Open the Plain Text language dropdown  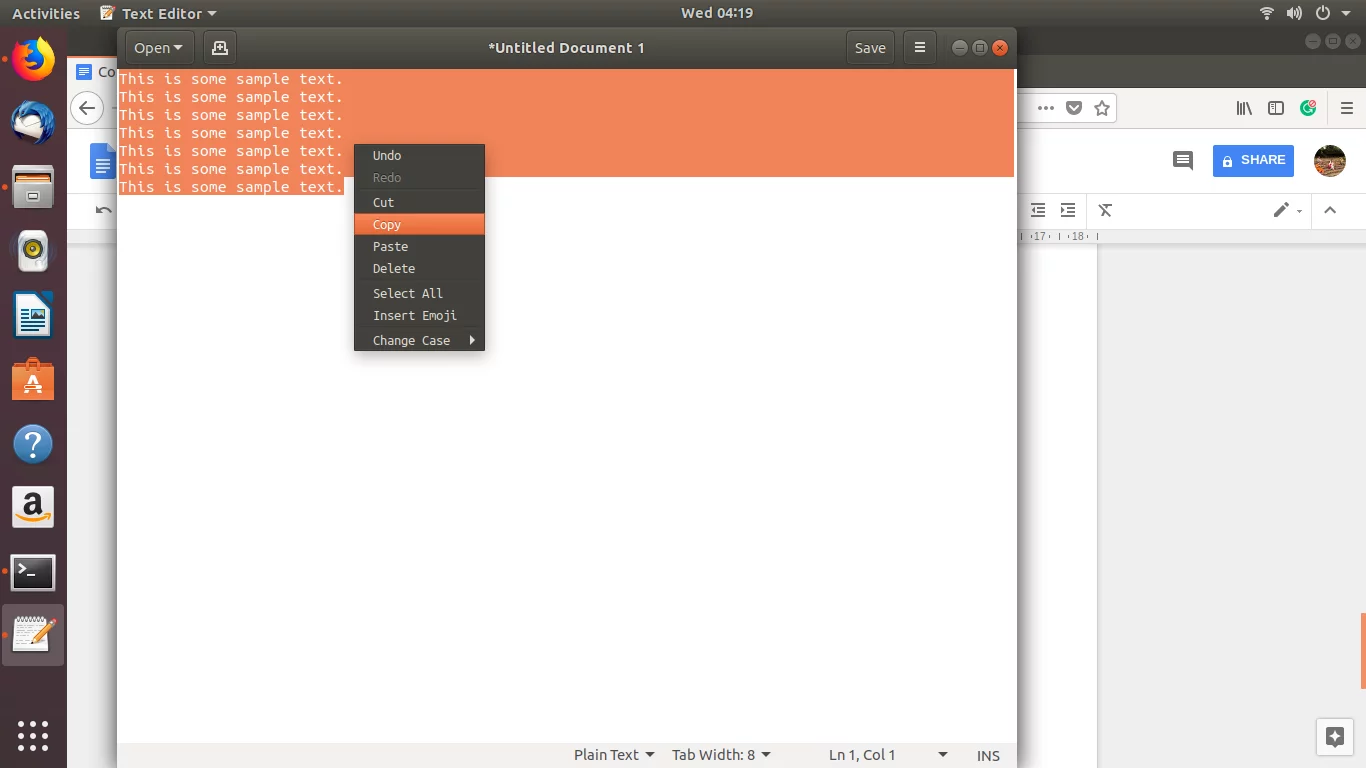click(614, 755)
